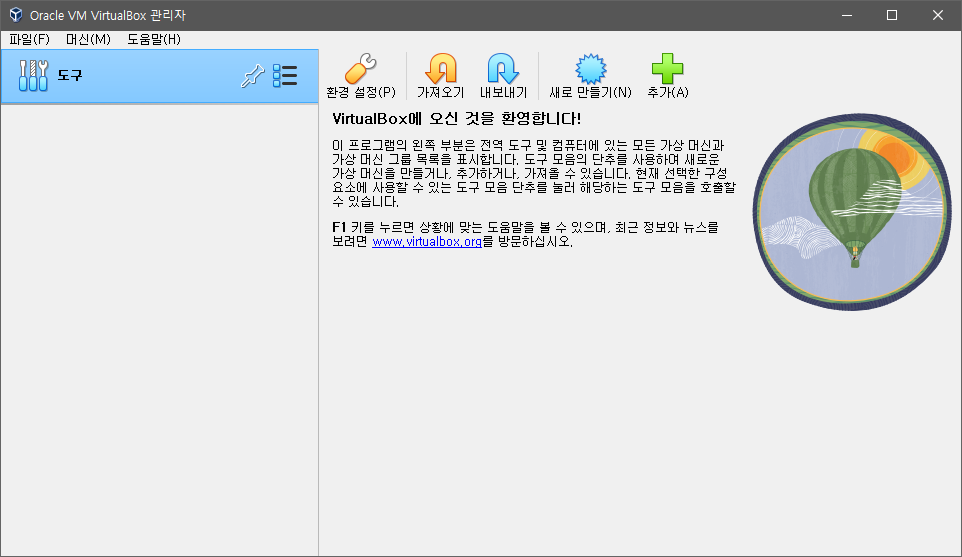Pin the tools pane with pushpin icon

click(252, 75)
